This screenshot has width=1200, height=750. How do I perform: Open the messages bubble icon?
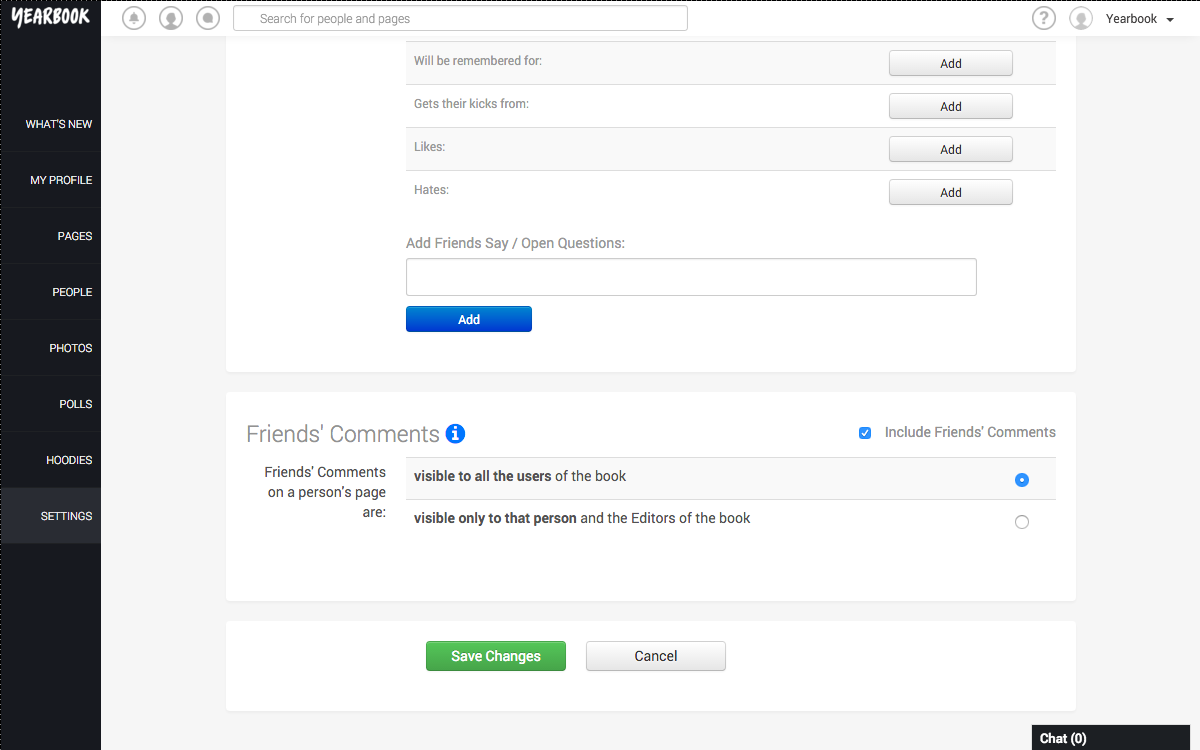[208, 18]
